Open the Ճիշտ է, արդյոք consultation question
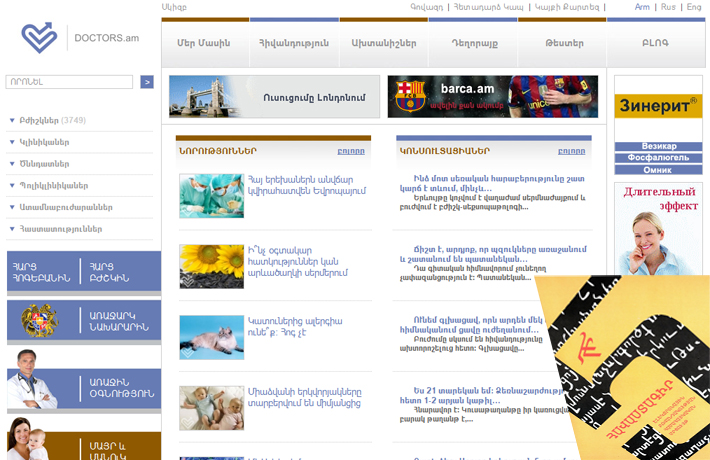The image size is (710, 460). click(493, 254)
